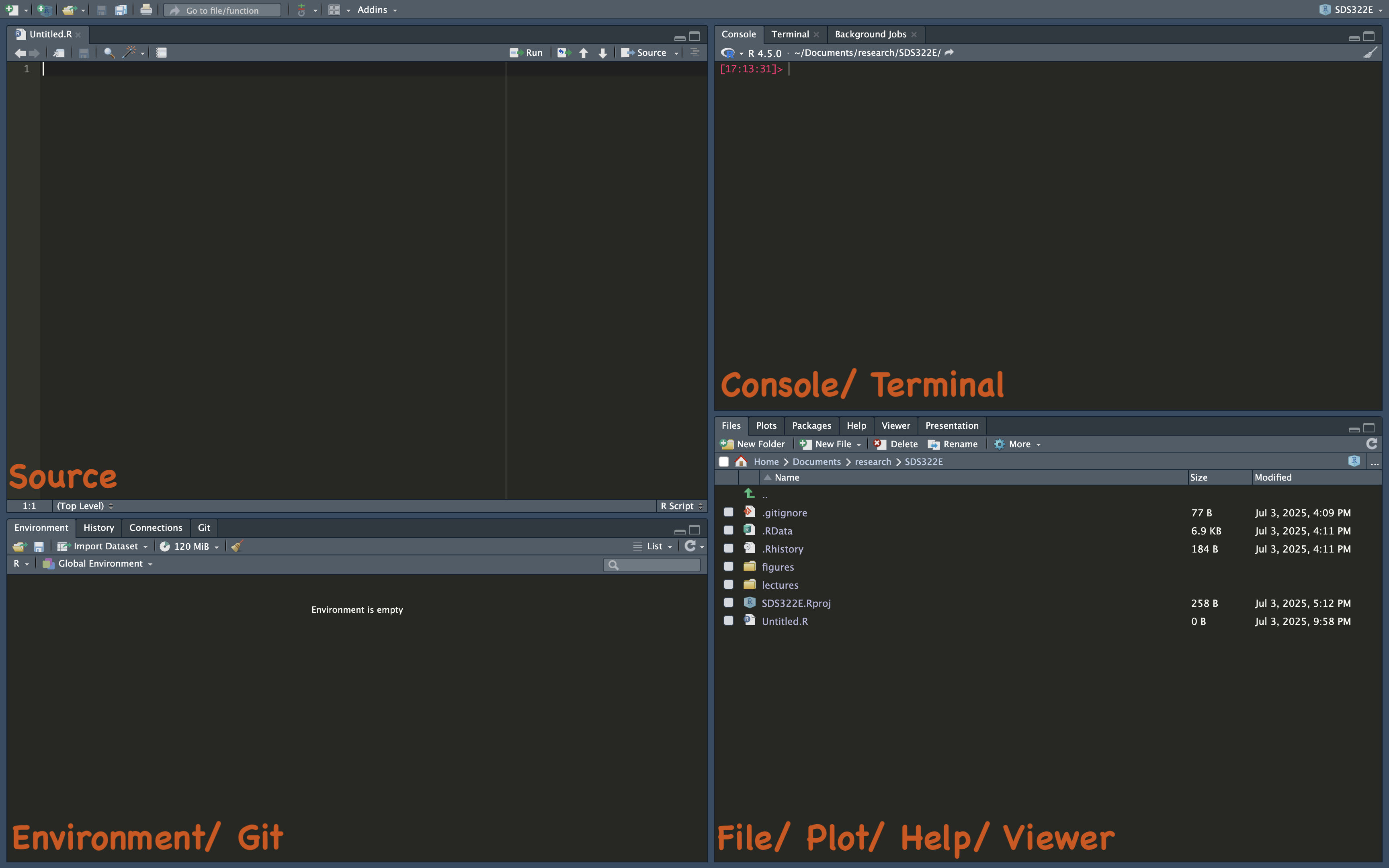The height and width of the screenshot is (868, 1389).
Task: Select the Untitled.R file checkbox
Action: click(728, 621)
